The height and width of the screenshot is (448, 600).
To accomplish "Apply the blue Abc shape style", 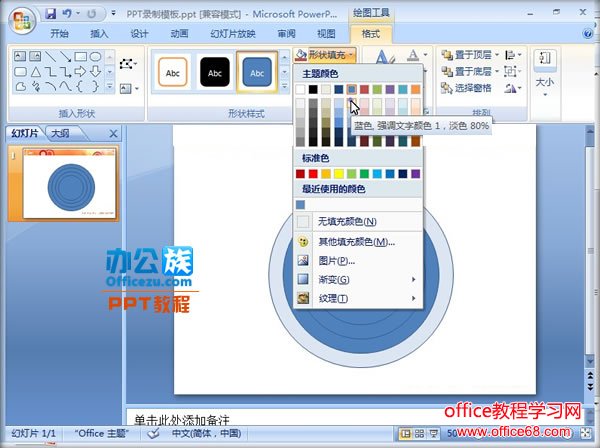I will (257, 72).
